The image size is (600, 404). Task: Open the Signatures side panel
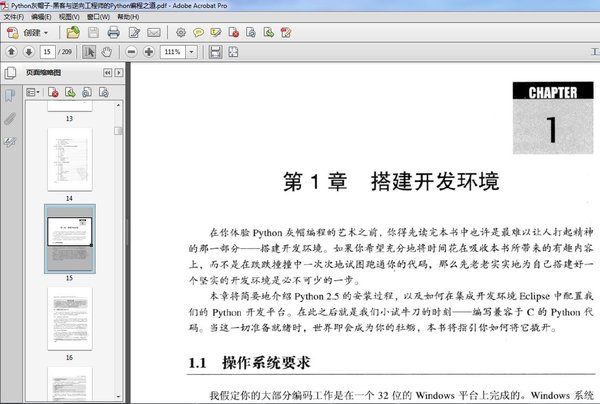click(x=10, y=142)
